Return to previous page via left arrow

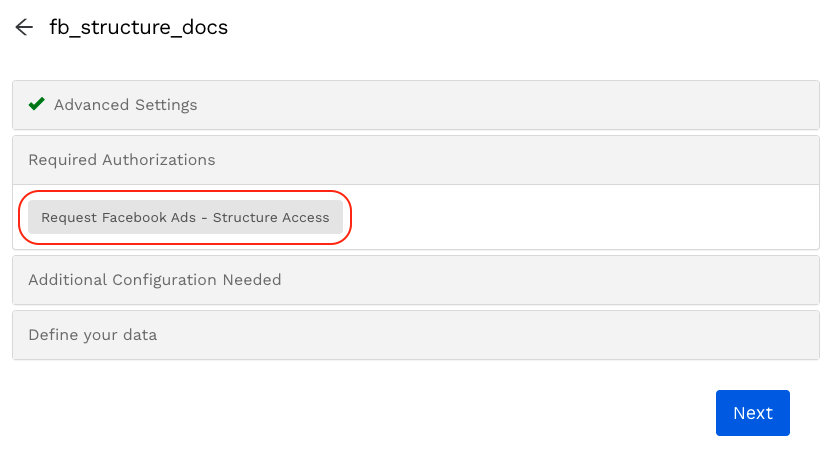(24, 28)
